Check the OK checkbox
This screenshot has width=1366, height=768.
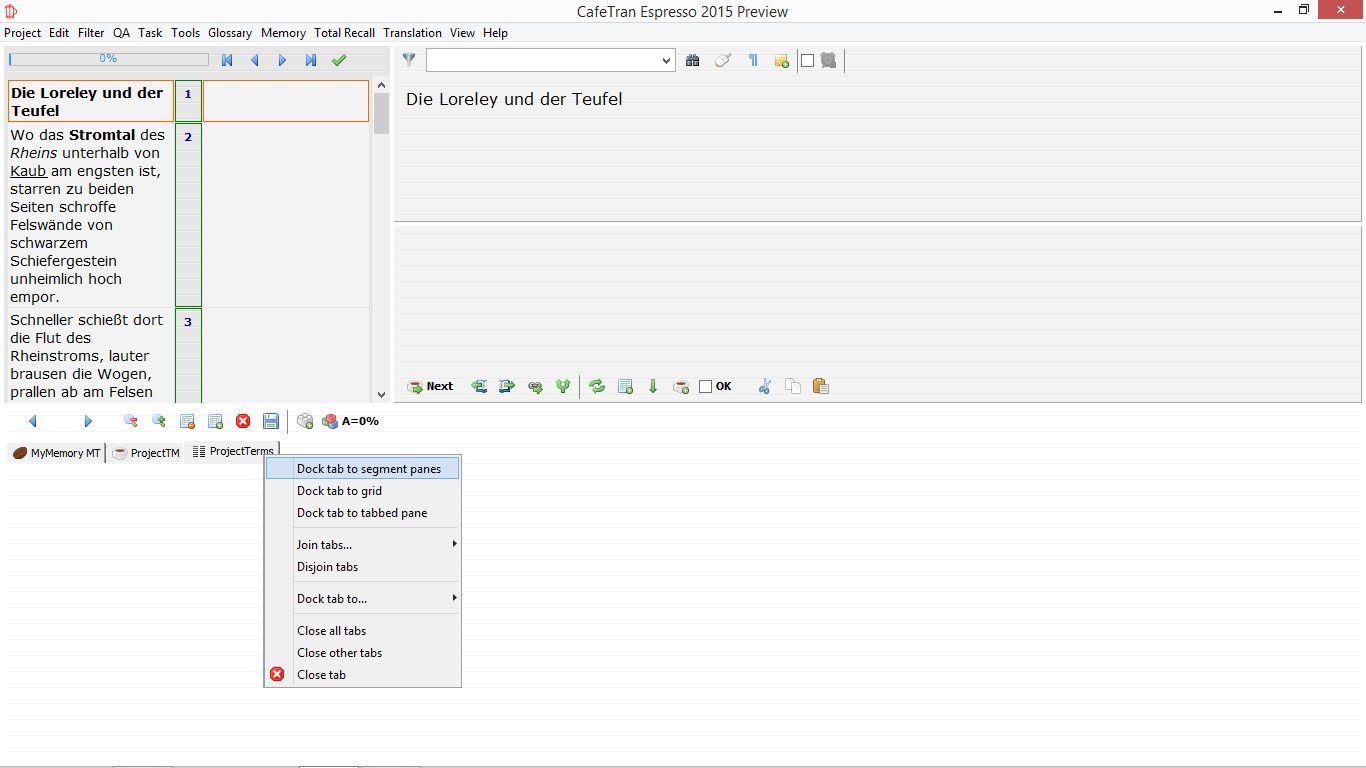(705, 387)
